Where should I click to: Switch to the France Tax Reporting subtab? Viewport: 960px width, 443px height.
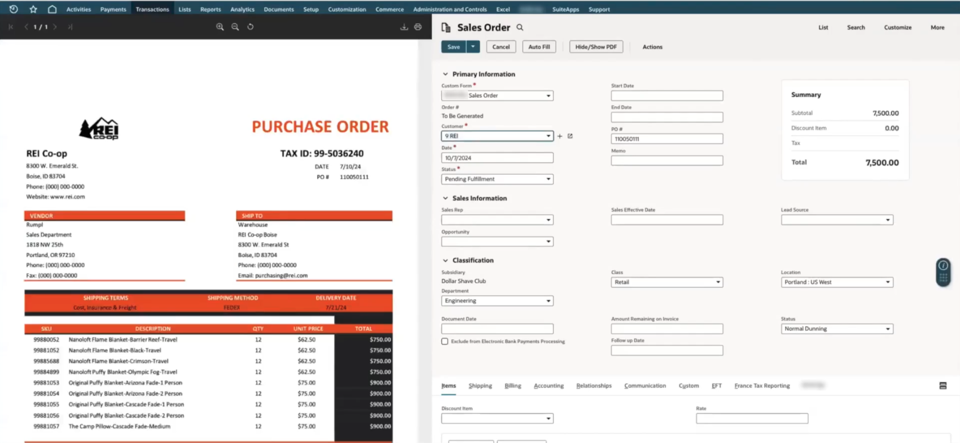pyautogui.click(x=762, y=385)
